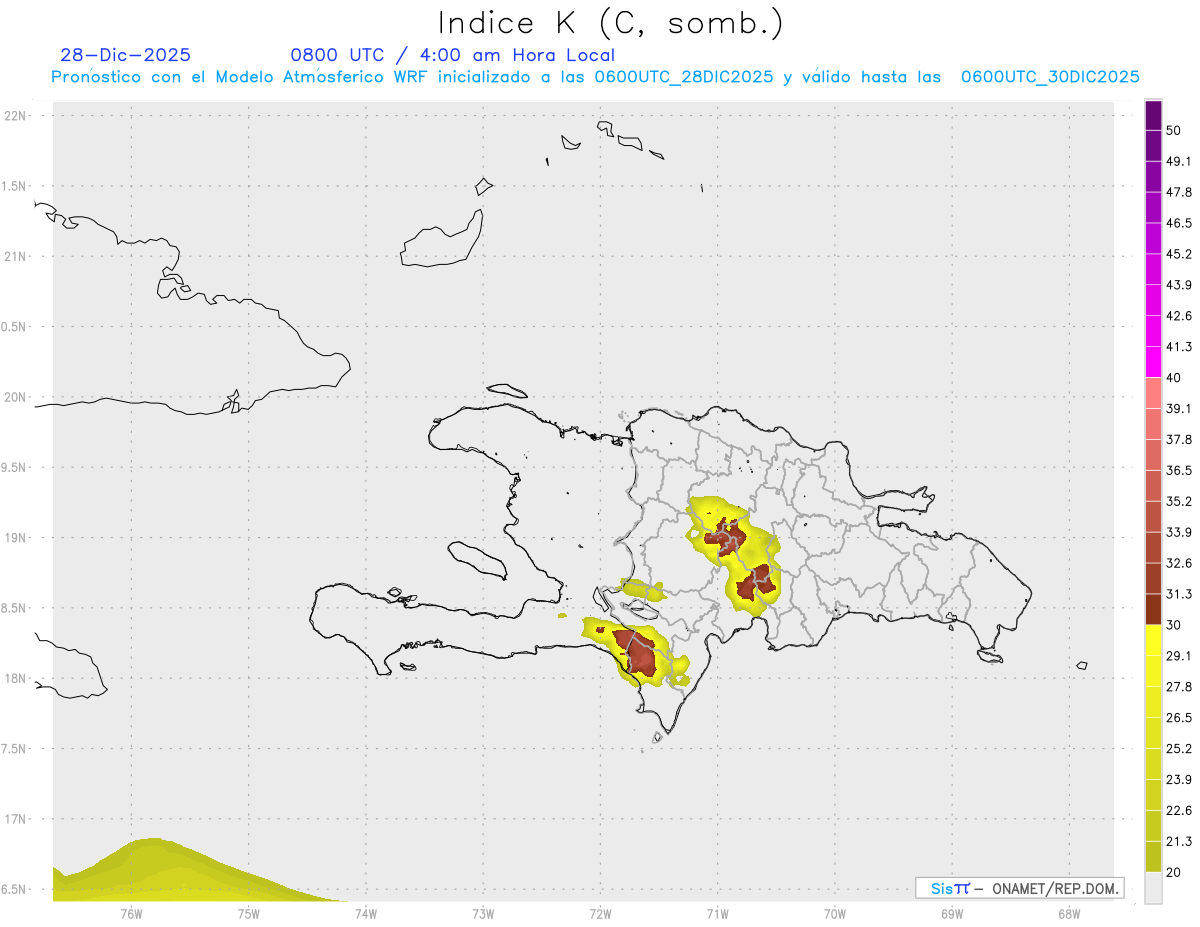Click the longitude label '75W'
The width and height of the screenshot is (1200, 927).
tap(249, 913)
